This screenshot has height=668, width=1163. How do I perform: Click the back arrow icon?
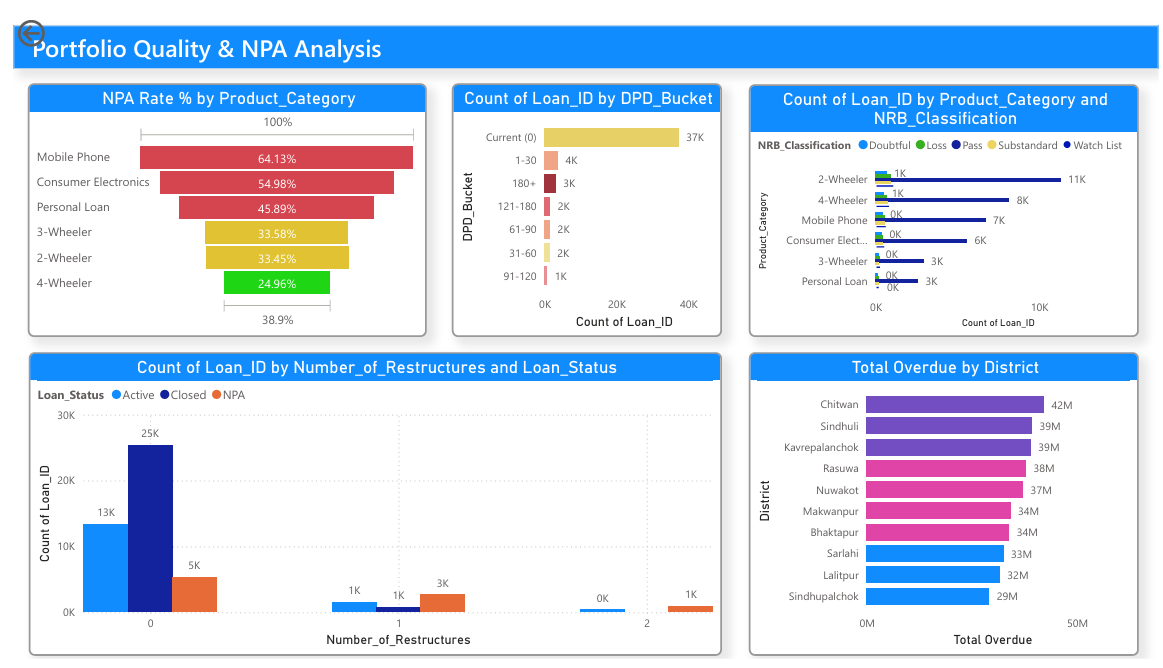31,33
